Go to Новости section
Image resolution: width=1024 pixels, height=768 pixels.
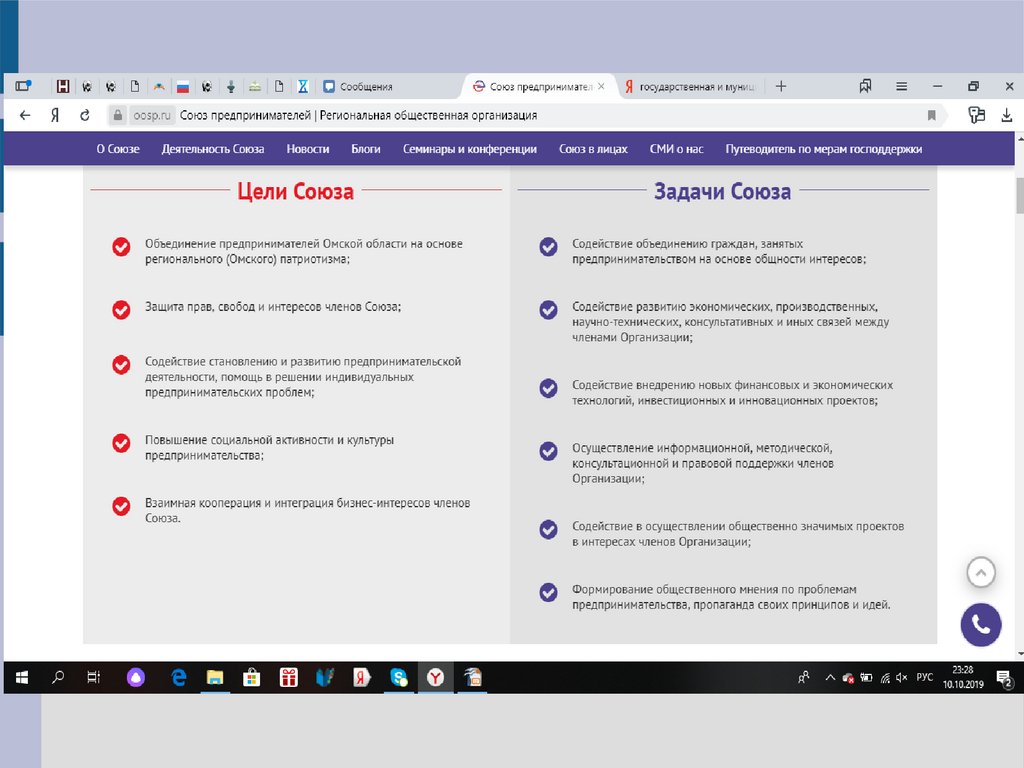click(x=307, y=149)
